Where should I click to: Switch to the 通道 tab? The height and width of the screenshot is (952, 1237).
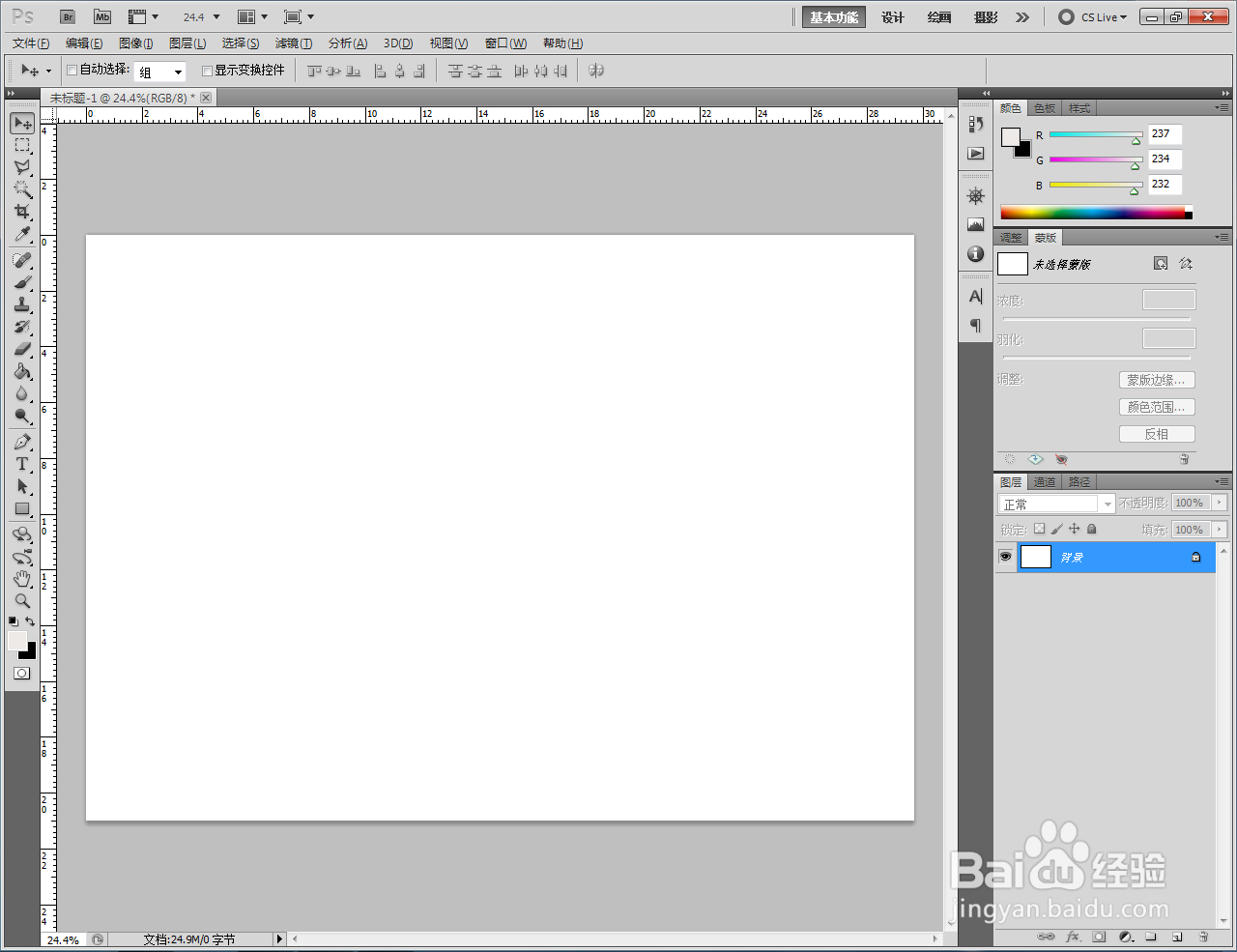coord(1045,482)
